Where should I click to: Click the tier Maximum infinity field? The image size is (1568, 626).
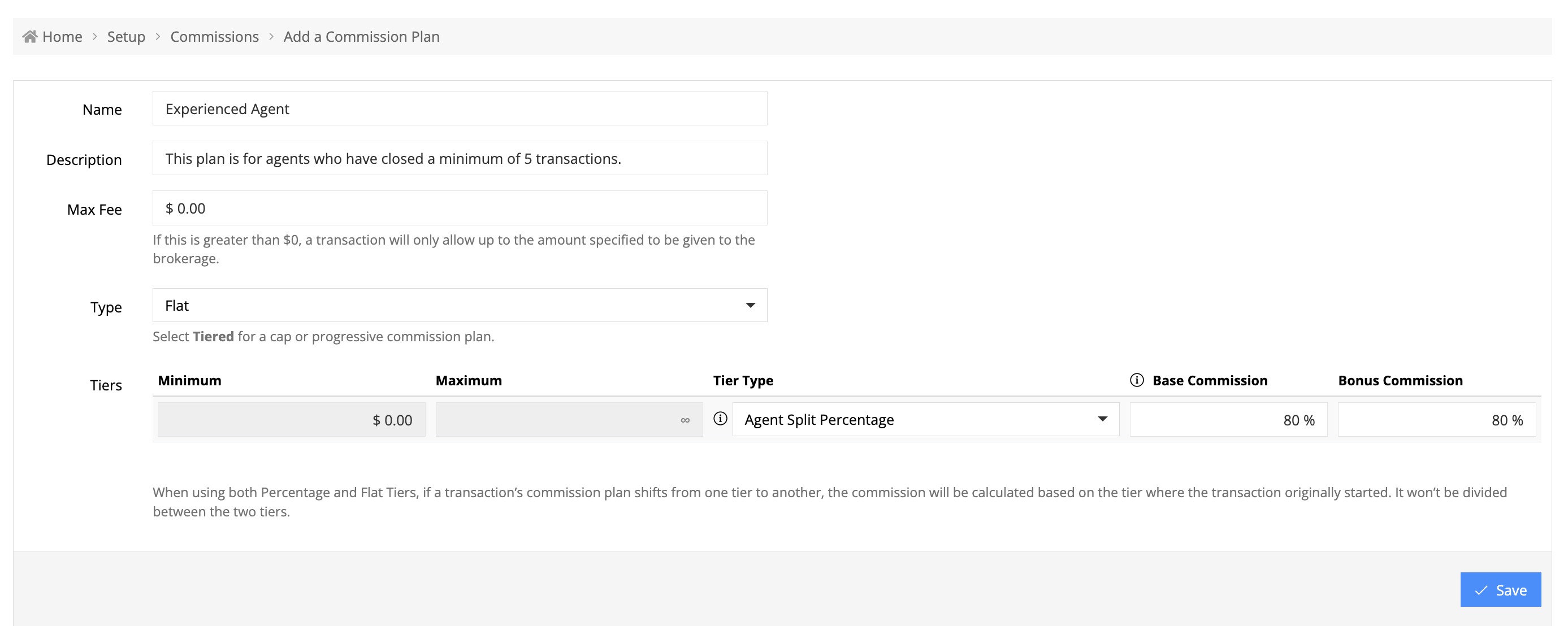[x=569, y=420]
